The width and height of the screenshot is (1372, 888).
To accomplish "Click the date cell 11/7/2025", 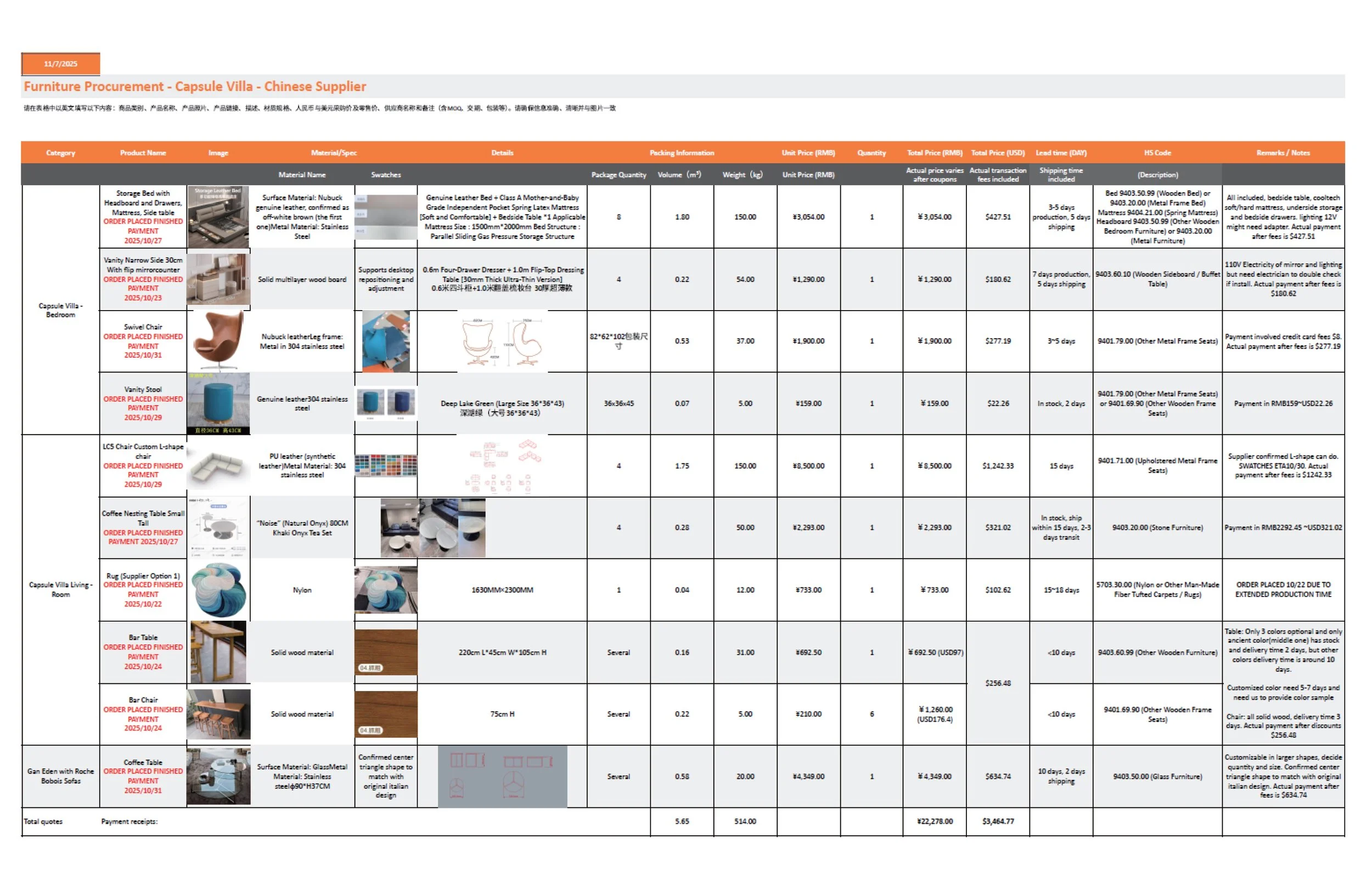I will click(60, 64).
